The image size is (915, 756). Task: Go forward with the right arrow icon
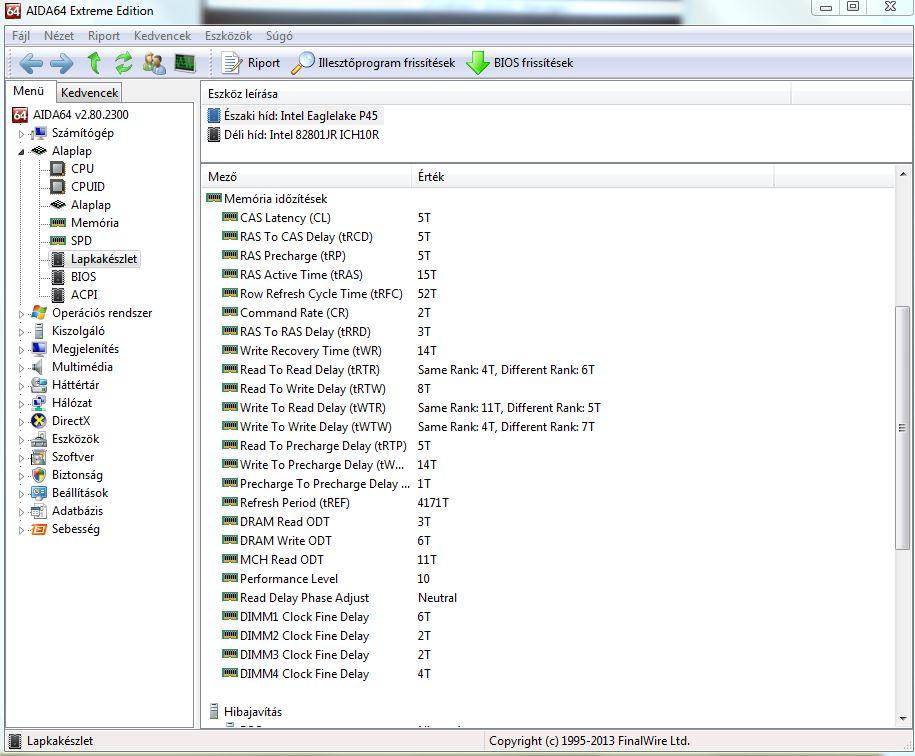[61, 63]
